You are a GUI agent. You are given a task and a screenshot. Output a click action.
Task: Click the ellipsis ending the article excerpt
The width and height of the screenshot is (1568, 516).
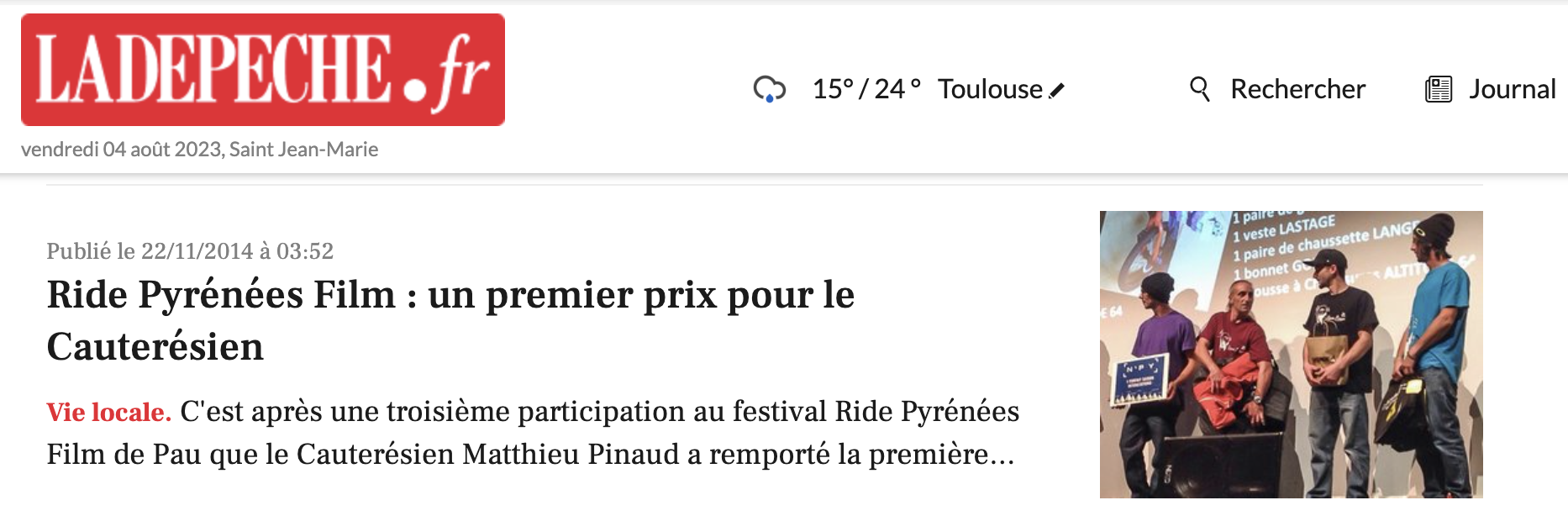1002,455
